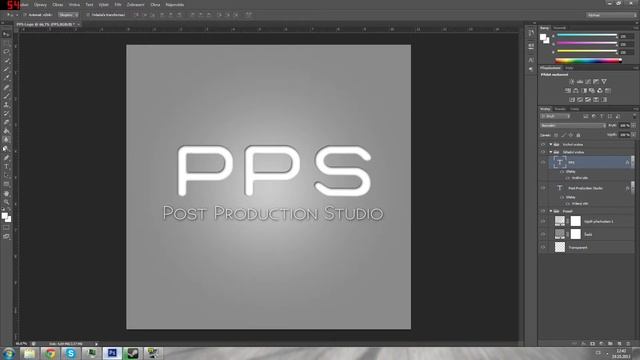Click add layer style fx icon at panel bottom

583,344
